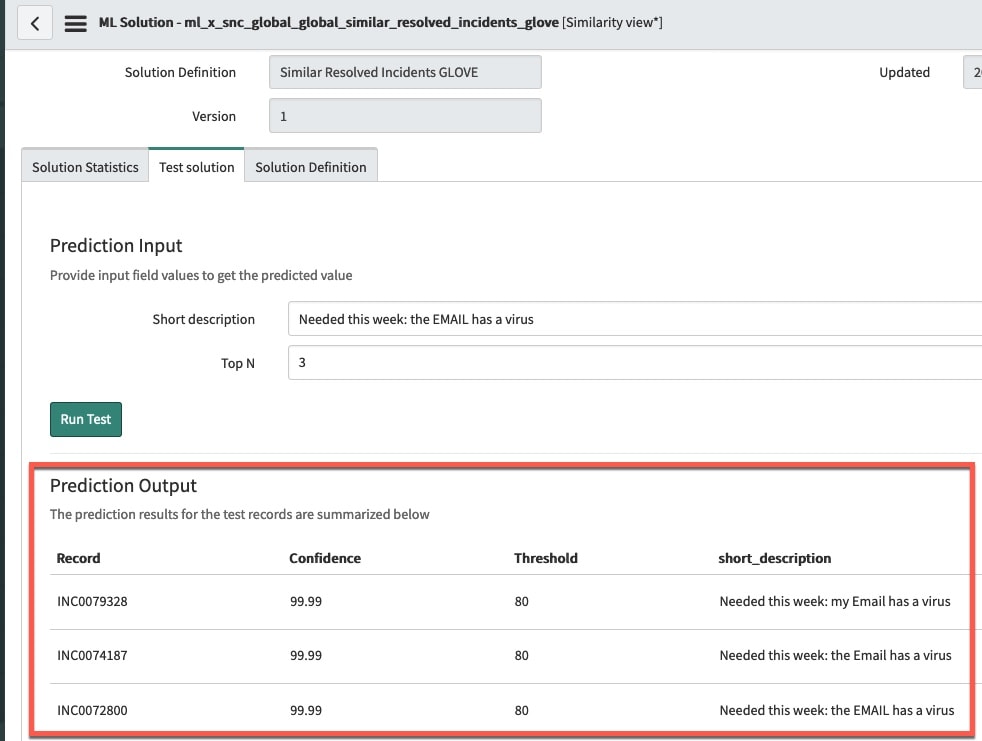Select the Prediction Output section heading
The height and width of the screenshot is (741, 982).
click(123, 485)
